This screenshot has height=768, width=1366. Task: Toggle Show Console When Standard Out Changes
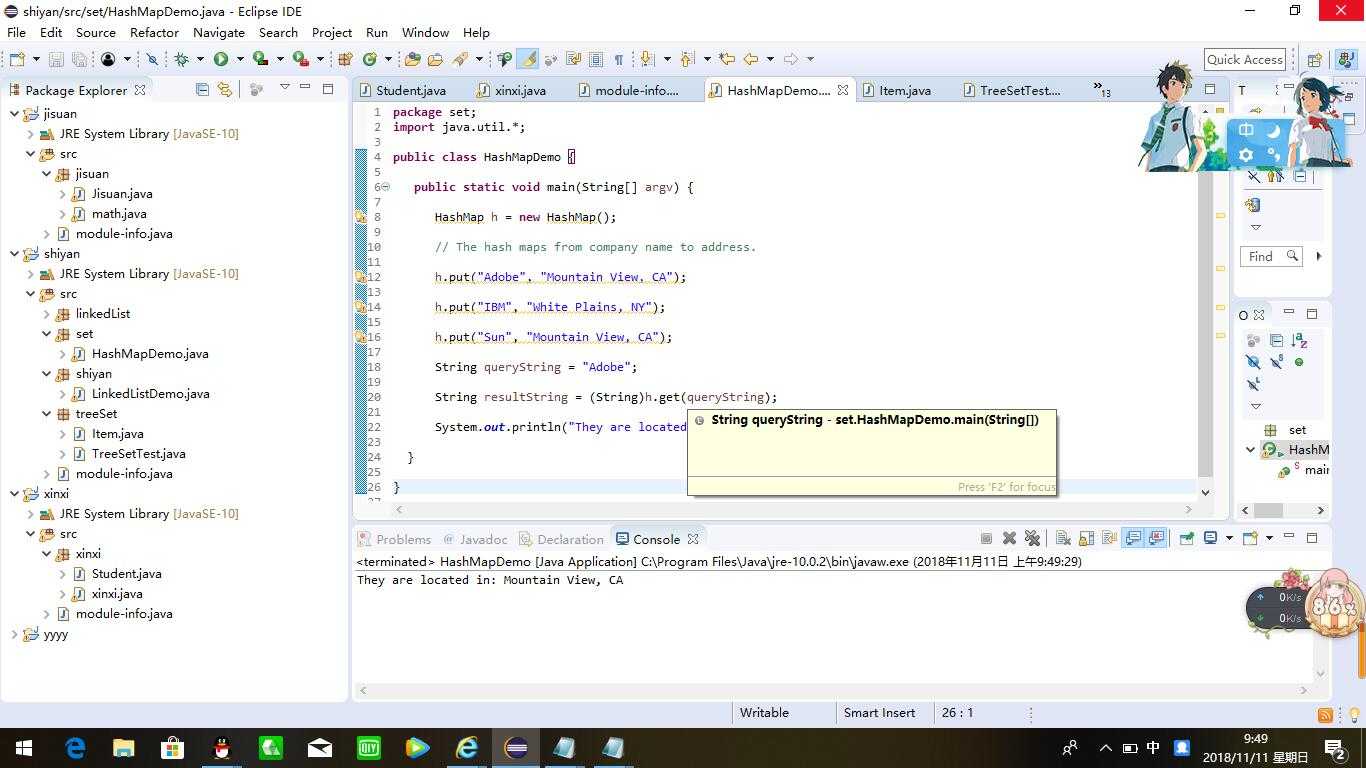click(x=1133, y=538)
